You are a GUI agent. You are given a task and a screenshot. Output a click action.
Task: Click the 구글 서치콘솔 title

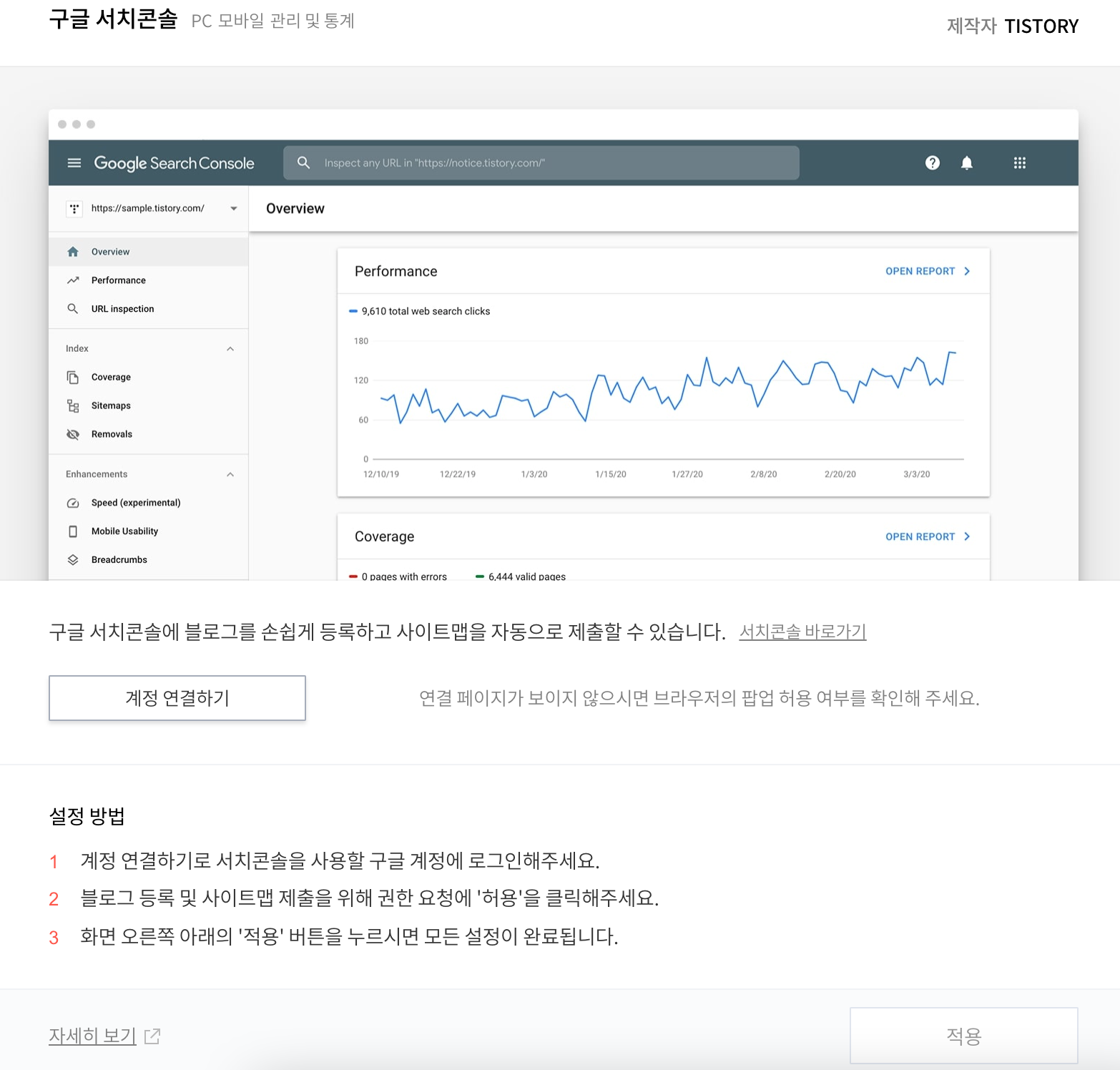point(113,19)
